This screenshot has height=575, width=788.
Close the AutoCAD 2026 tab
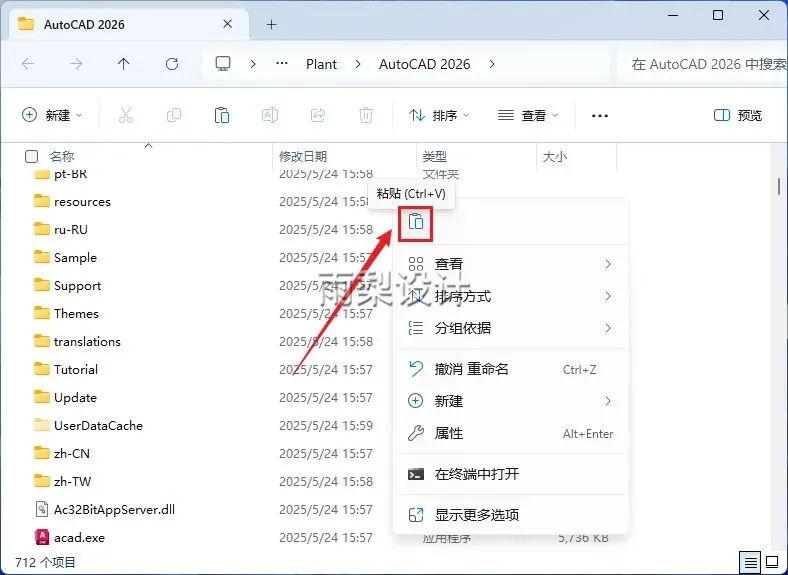click(228, 24)
